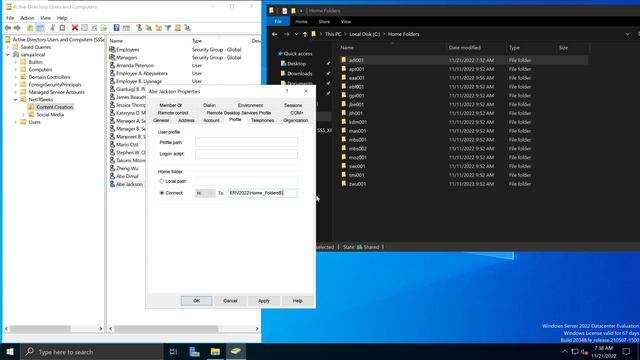Click Cancel in Abe Jackson Properties
Image resolution: width=640 pixels, height=360 pixels.
[x=230, y=301]
